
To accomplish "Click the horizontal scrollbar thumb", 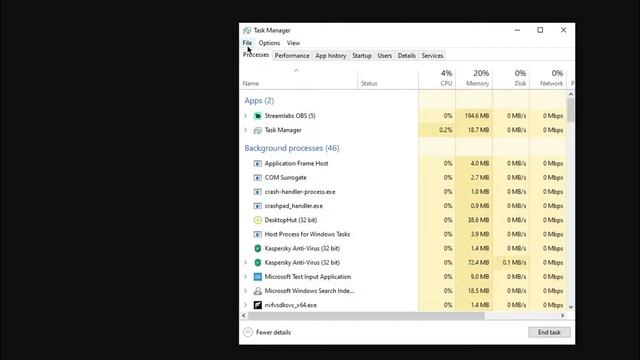I will 366,316.
